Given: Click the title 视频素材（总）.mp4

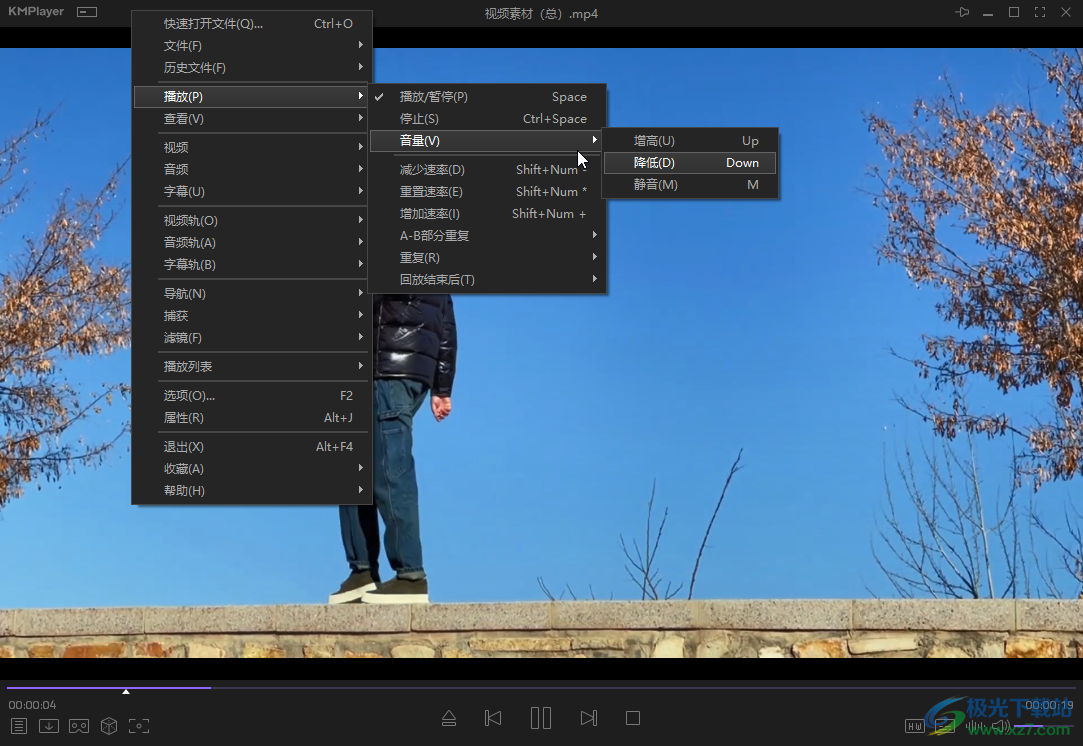Looking at the screenshot, I should tap(542, 14).
